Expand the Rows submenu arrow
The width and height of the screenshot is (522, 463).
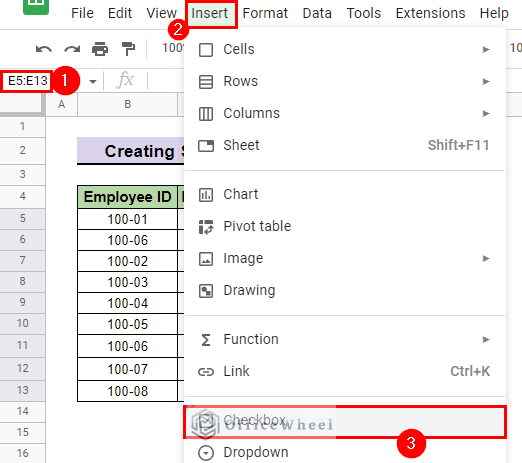[486, 82]
